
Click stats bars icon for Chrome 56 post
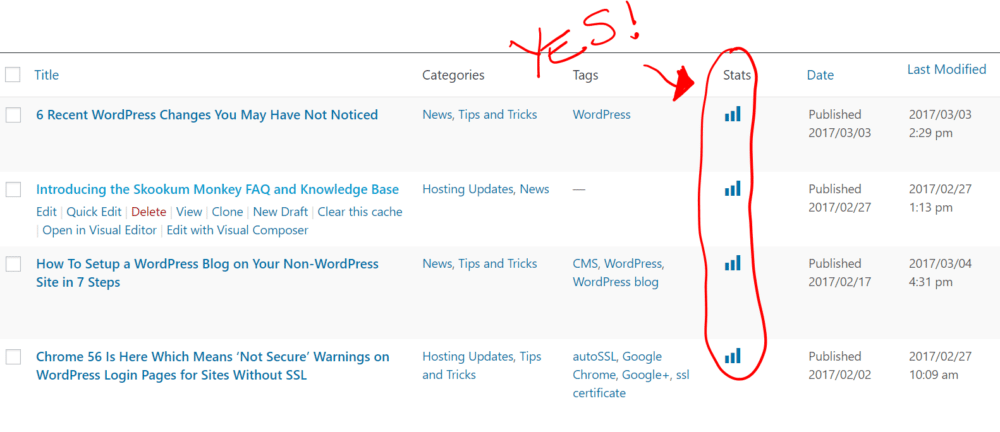(732, 355)
